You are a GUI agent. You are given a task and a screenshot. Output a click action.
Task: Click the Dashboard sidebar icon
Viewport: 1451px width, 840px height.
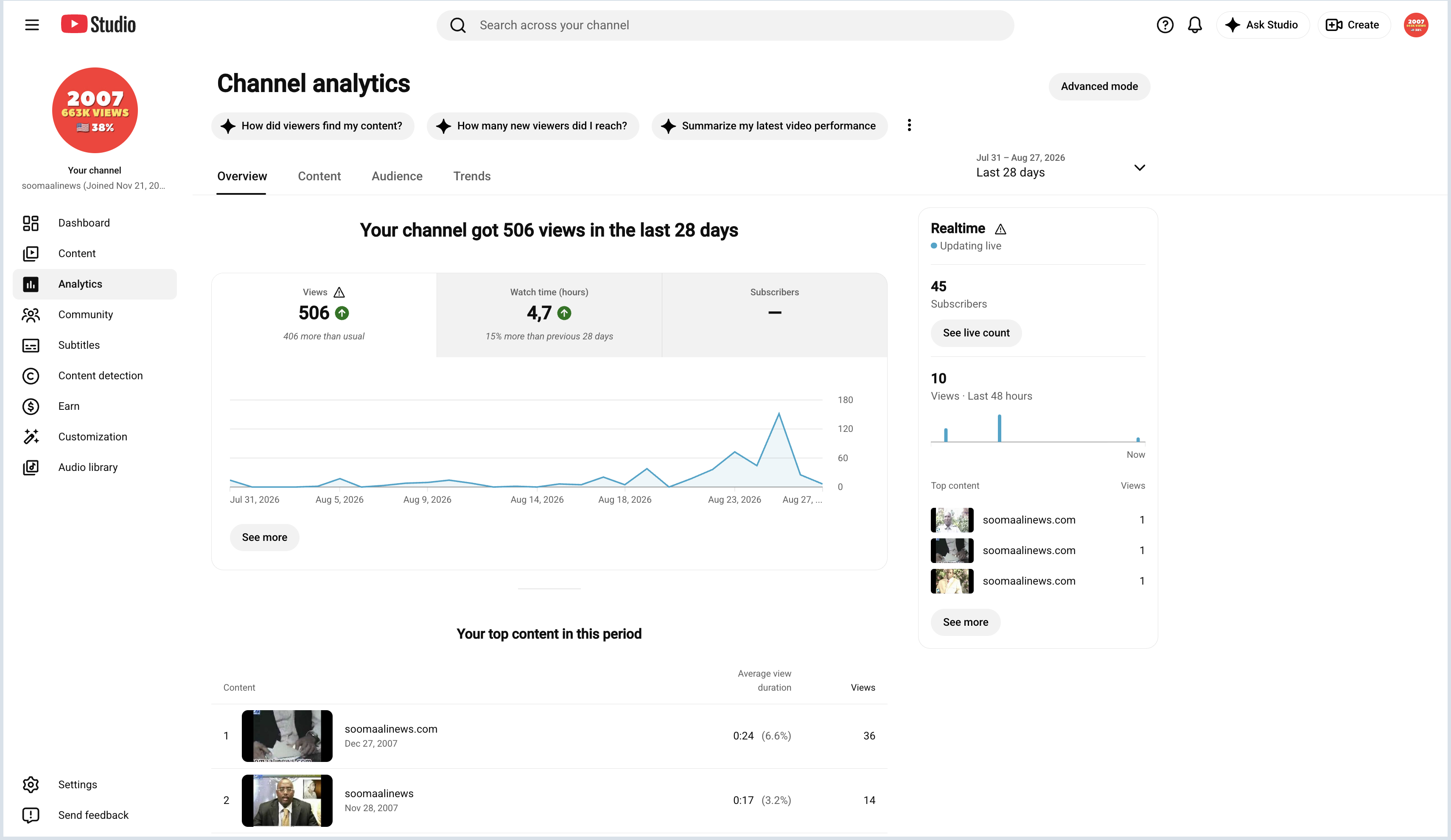(31, 223)
